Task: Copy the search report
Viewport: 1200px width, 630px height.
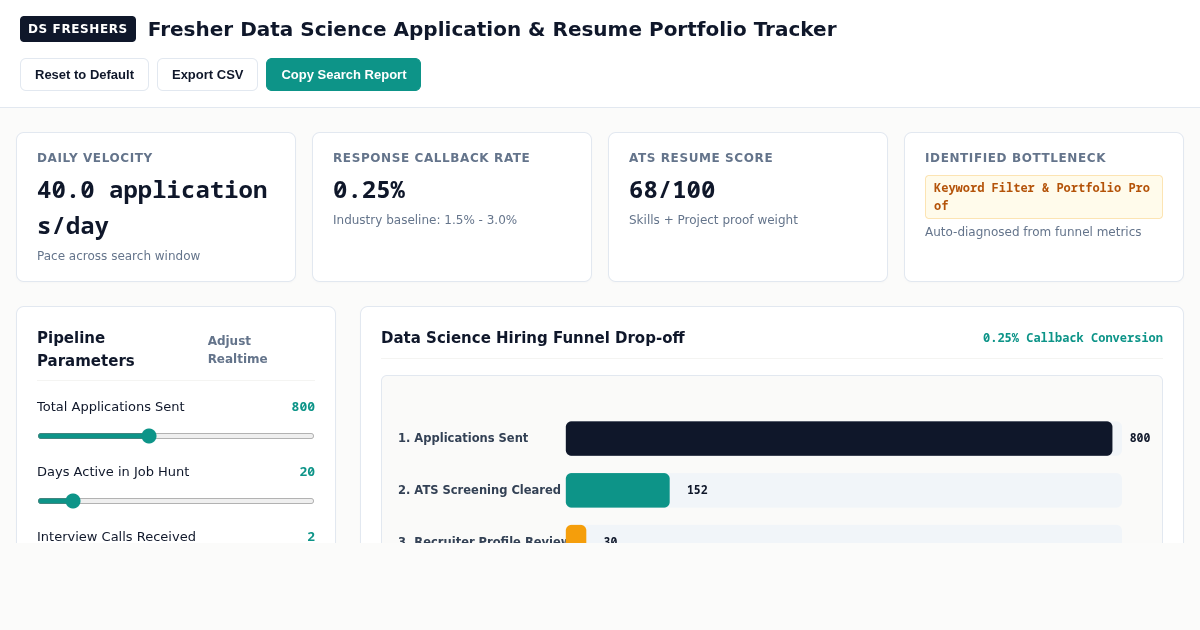Action: (343, 74)
